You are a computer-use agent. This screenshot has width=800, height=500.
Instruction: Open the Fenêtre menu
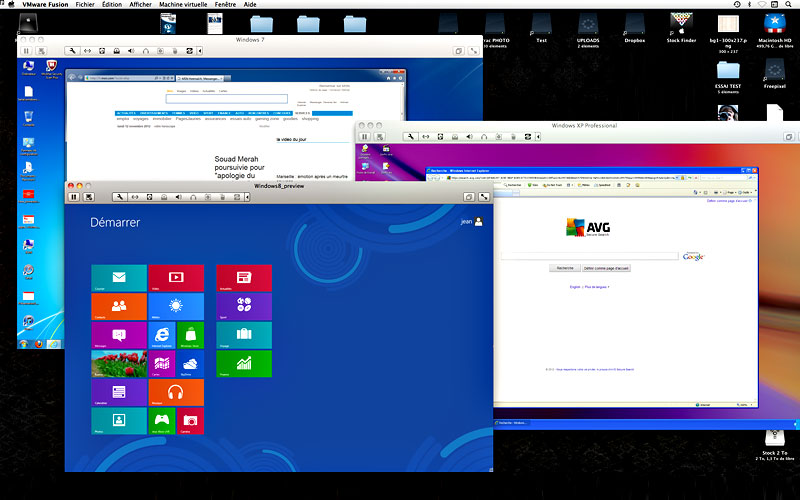pyautogui.click(x=225, y=4)
